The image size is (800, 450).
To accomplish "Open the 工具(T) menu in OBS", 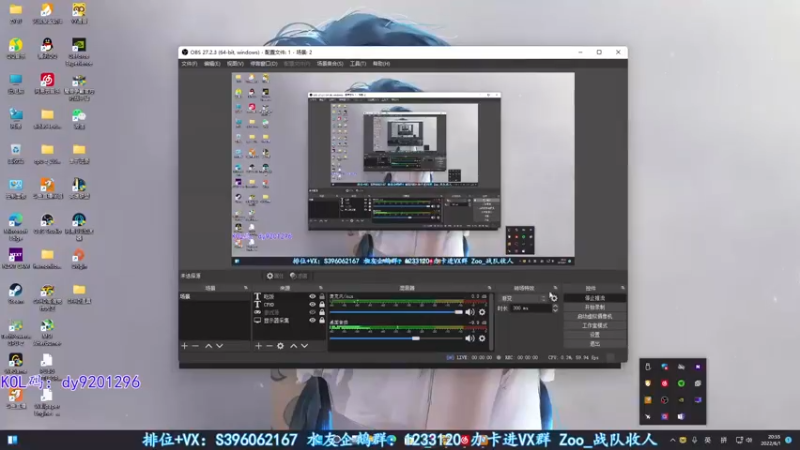I will pyautogui.click(x=358, y=64).
